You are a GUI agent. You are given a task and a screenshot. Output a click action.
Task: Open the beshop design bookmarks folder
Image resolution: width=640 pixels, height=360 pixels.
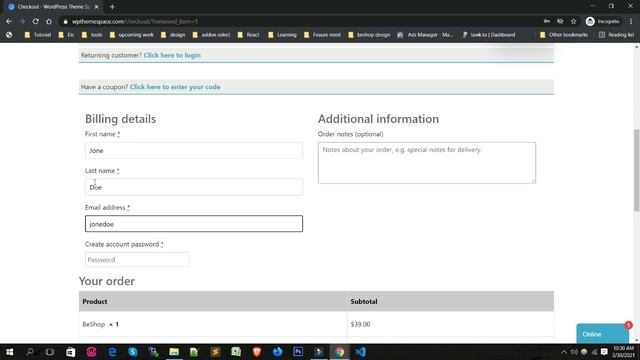(x=369, y=35)
